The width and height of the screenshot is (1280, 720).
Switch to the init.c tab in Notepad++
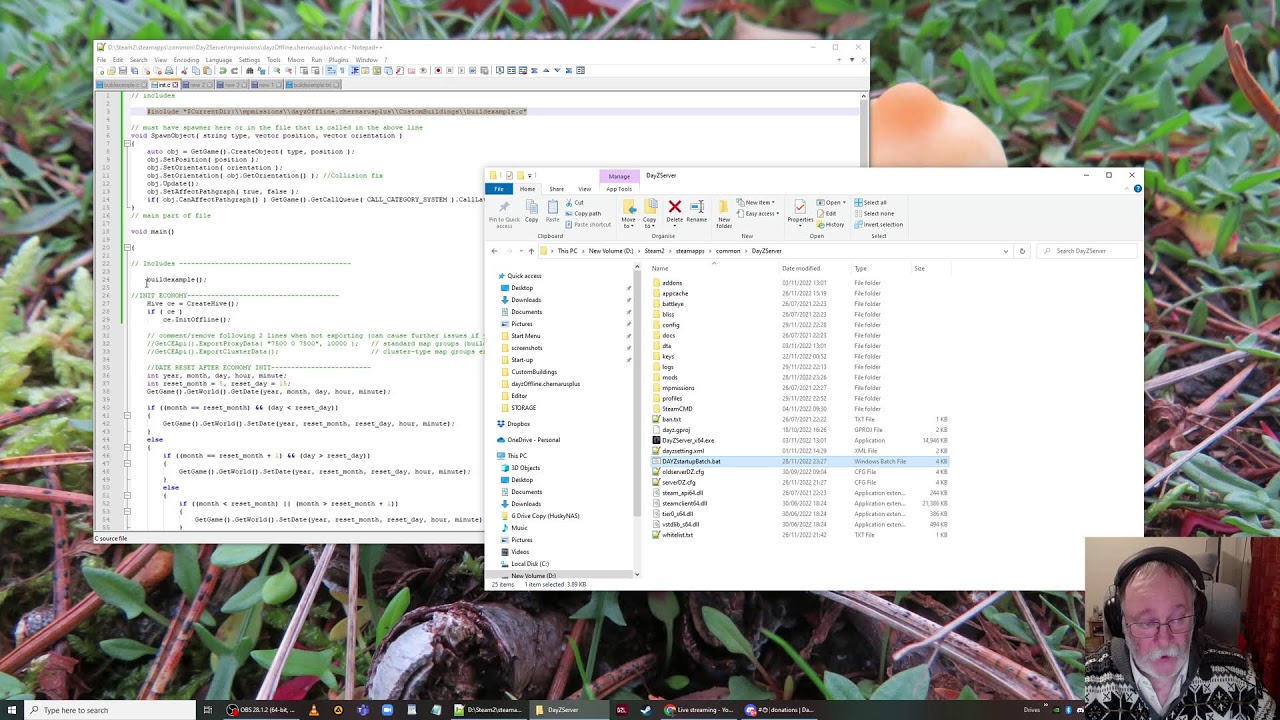[x=165, y=85]
